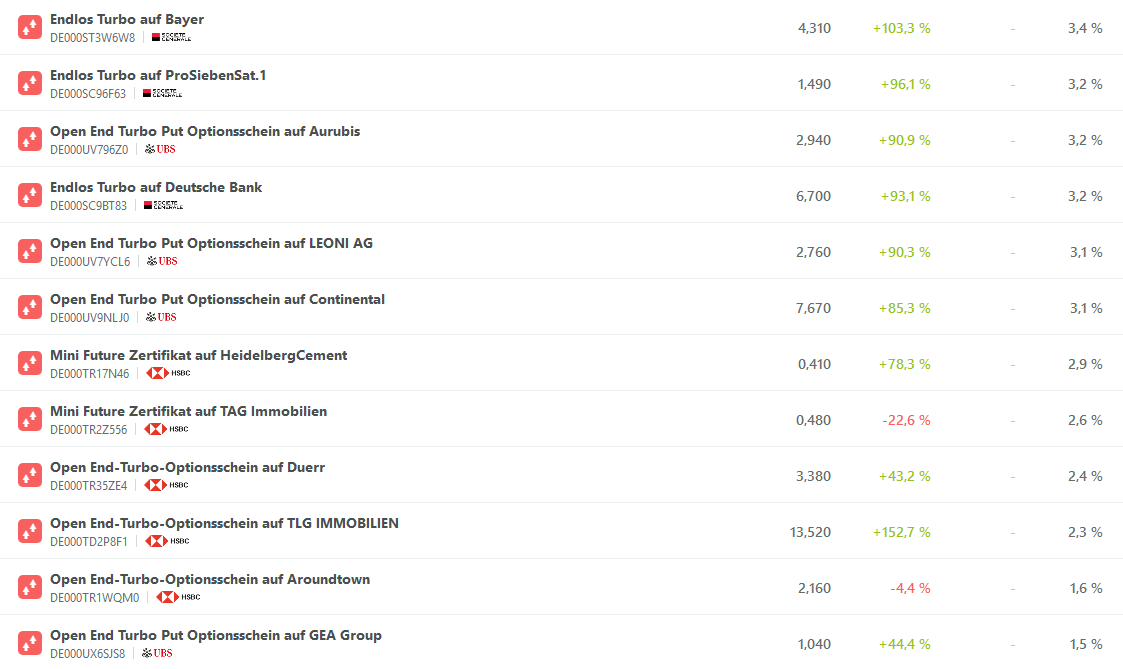Click the +93,1 % performance value
Screen dimensions: 1123x669
tap(905, 196)
